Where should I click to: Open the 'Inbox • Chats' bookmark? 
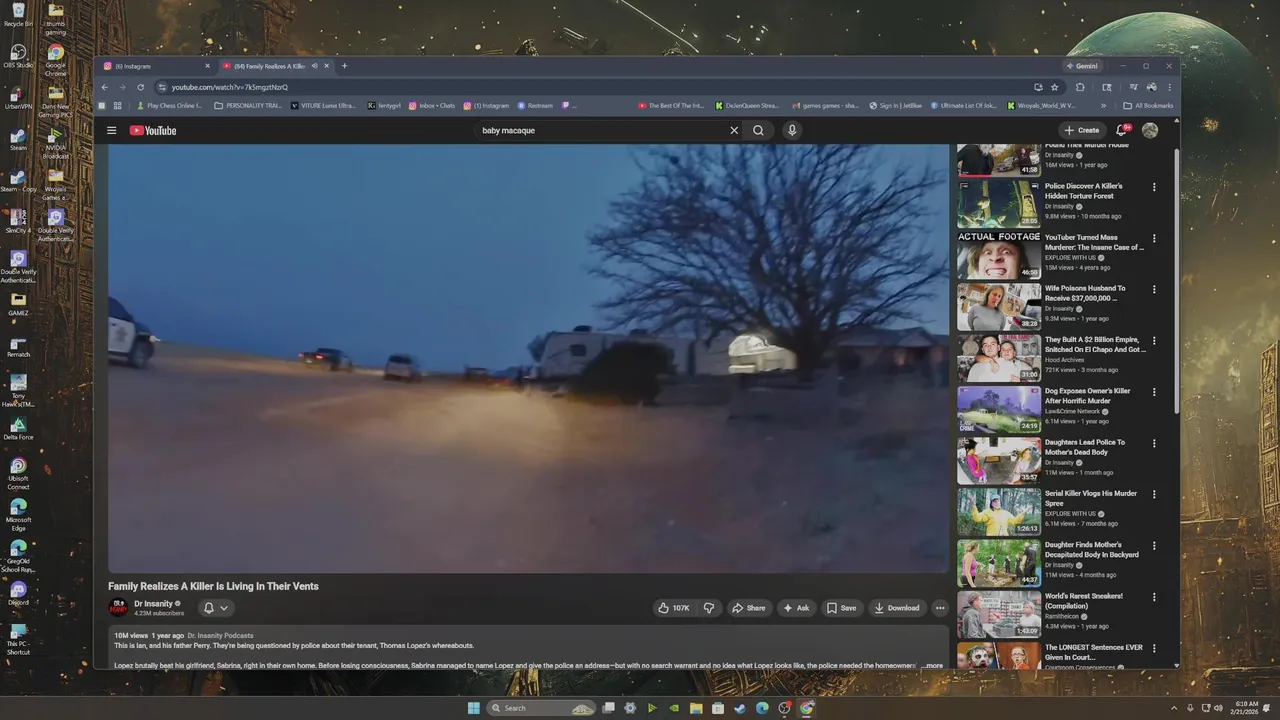pyautogui.click(x=432, y=105)
